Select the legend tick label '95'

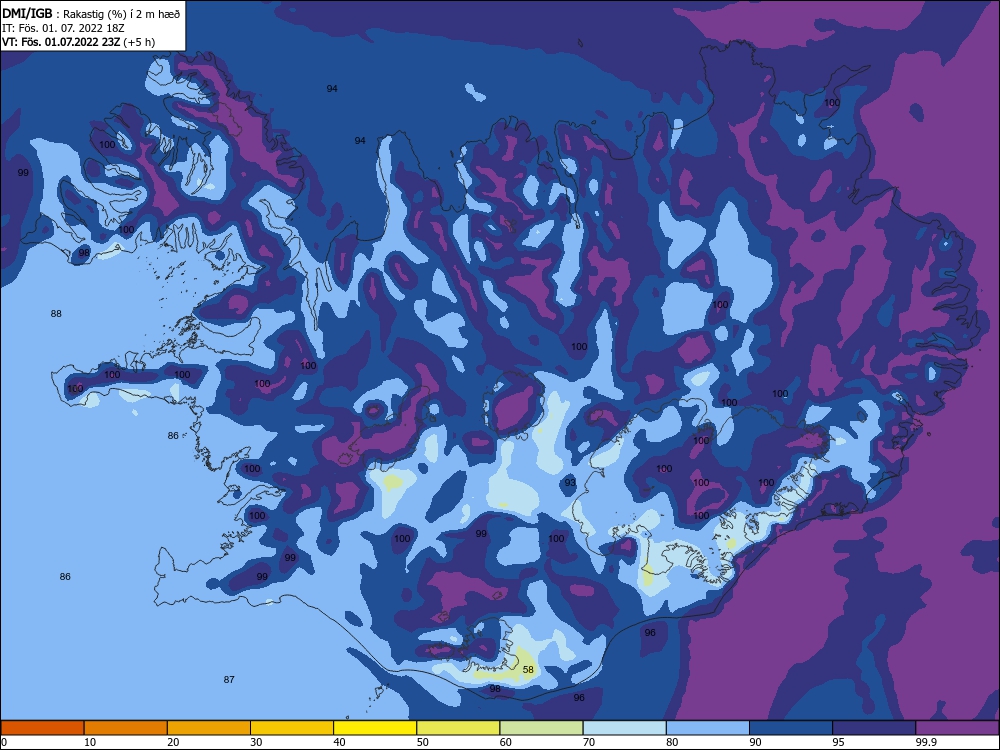coord(839,742)
